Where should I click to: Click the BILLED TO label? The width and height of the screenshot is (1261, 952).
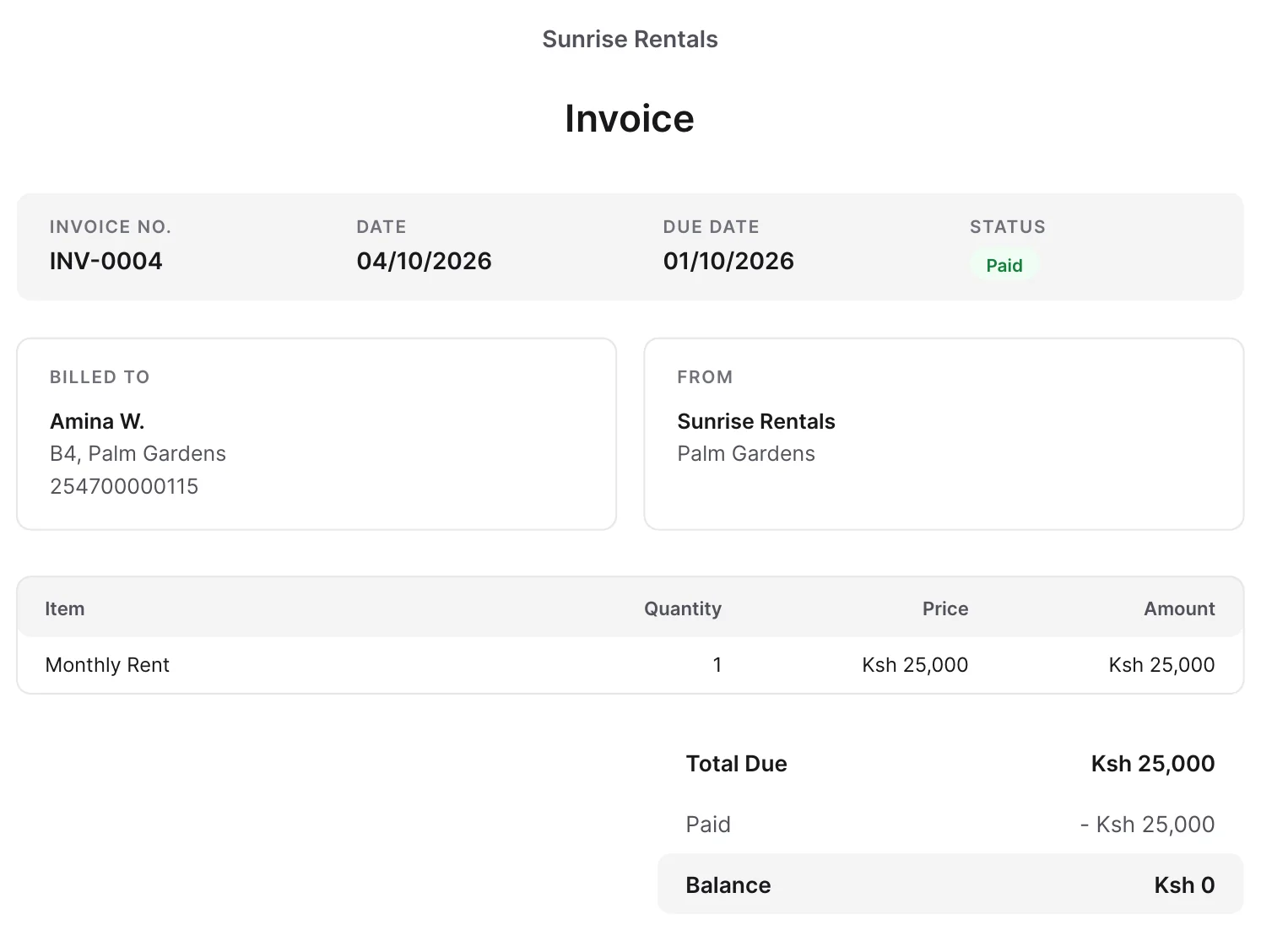click(100, 377)
